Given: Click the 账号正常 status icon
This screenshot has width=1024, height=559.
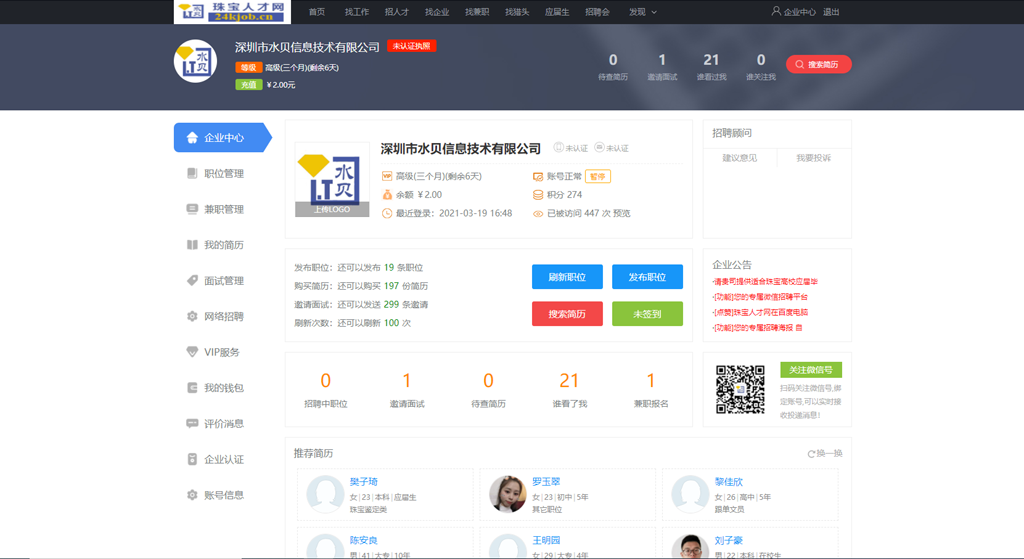Looking at the screenshot, I should [538, 176].
